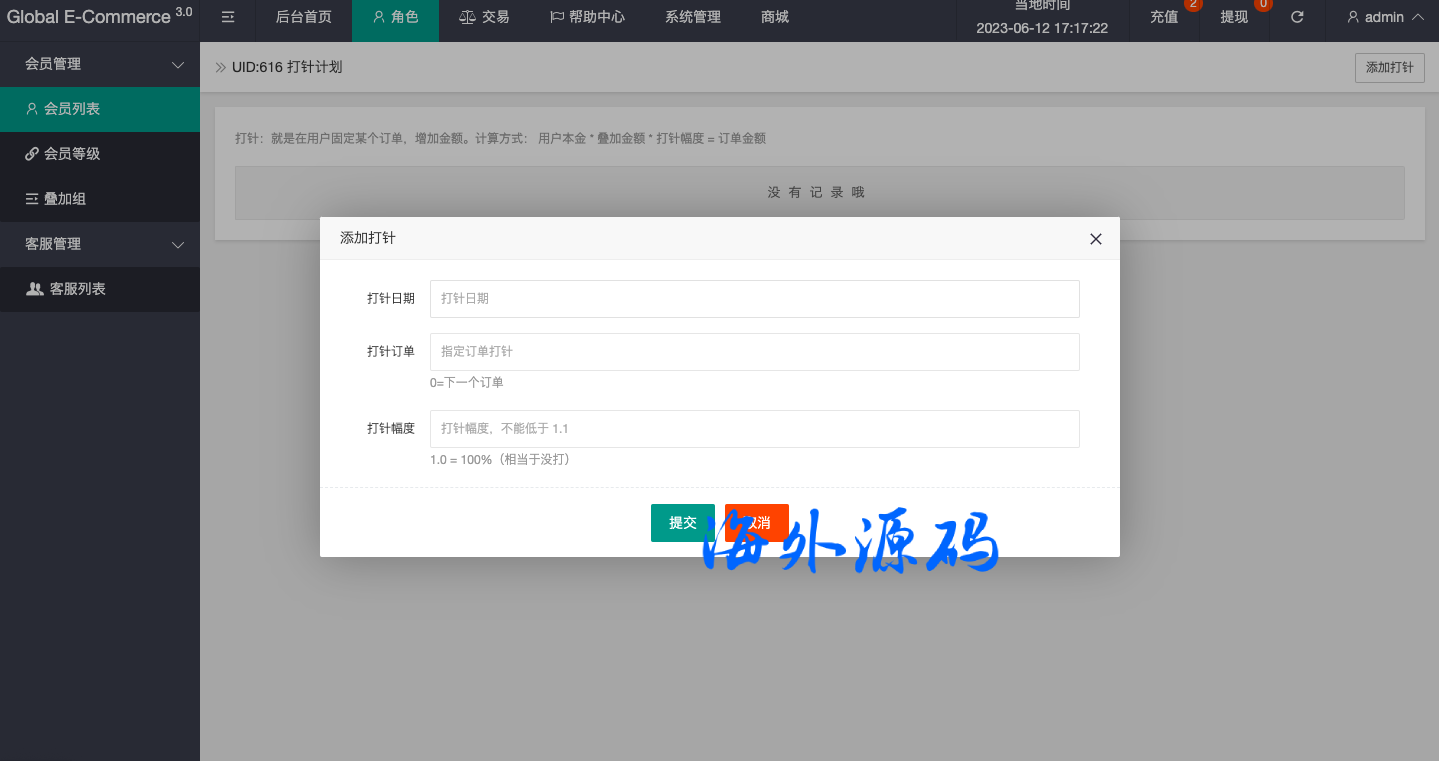Image resolution: width=1439 pixels, height=761 pixels.
Task: Switch to the 角色 tab
Action: pos(395,17)
